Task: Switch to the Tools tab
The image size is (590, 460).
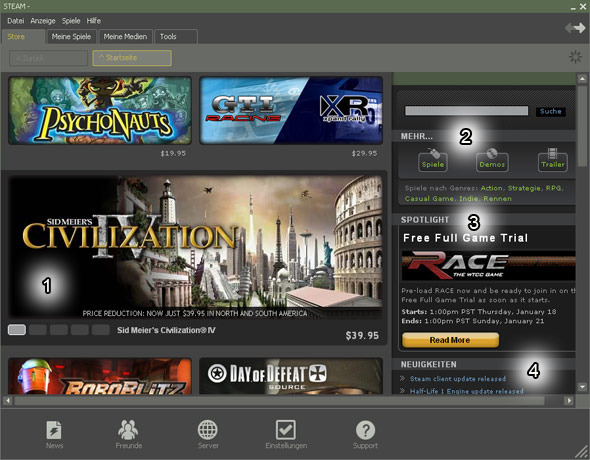Action: (x=176, y=36)
